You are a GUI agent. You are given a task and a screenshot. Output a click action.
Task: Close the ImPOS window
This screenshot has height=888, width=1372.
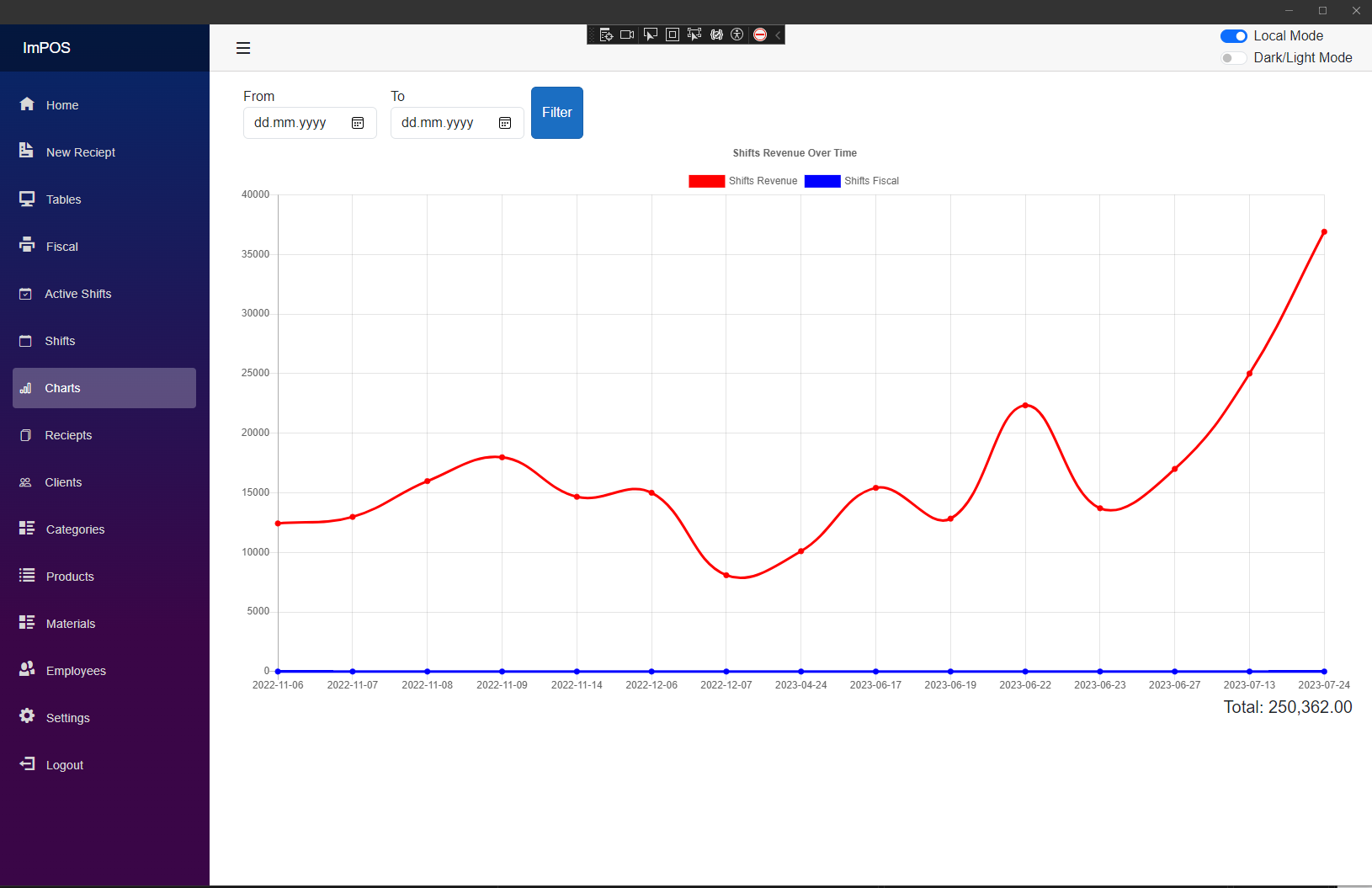(x=1356, y=11)
